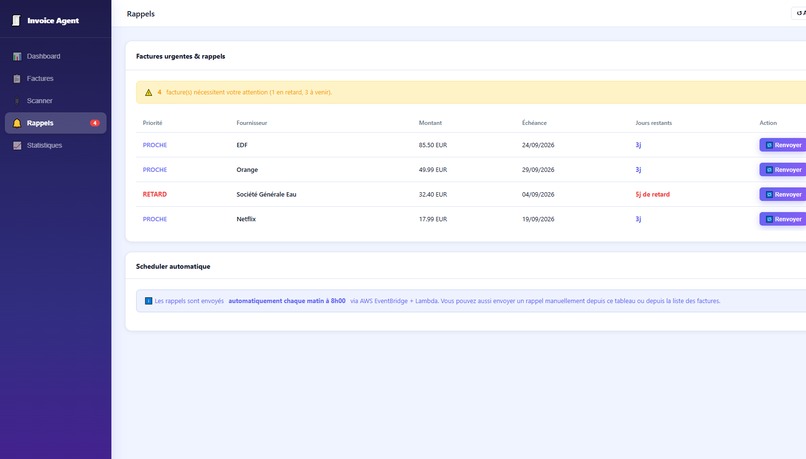Click the 3j value in EDF row
Viewport: 806px width, 459px height.
tap(638, 145)
